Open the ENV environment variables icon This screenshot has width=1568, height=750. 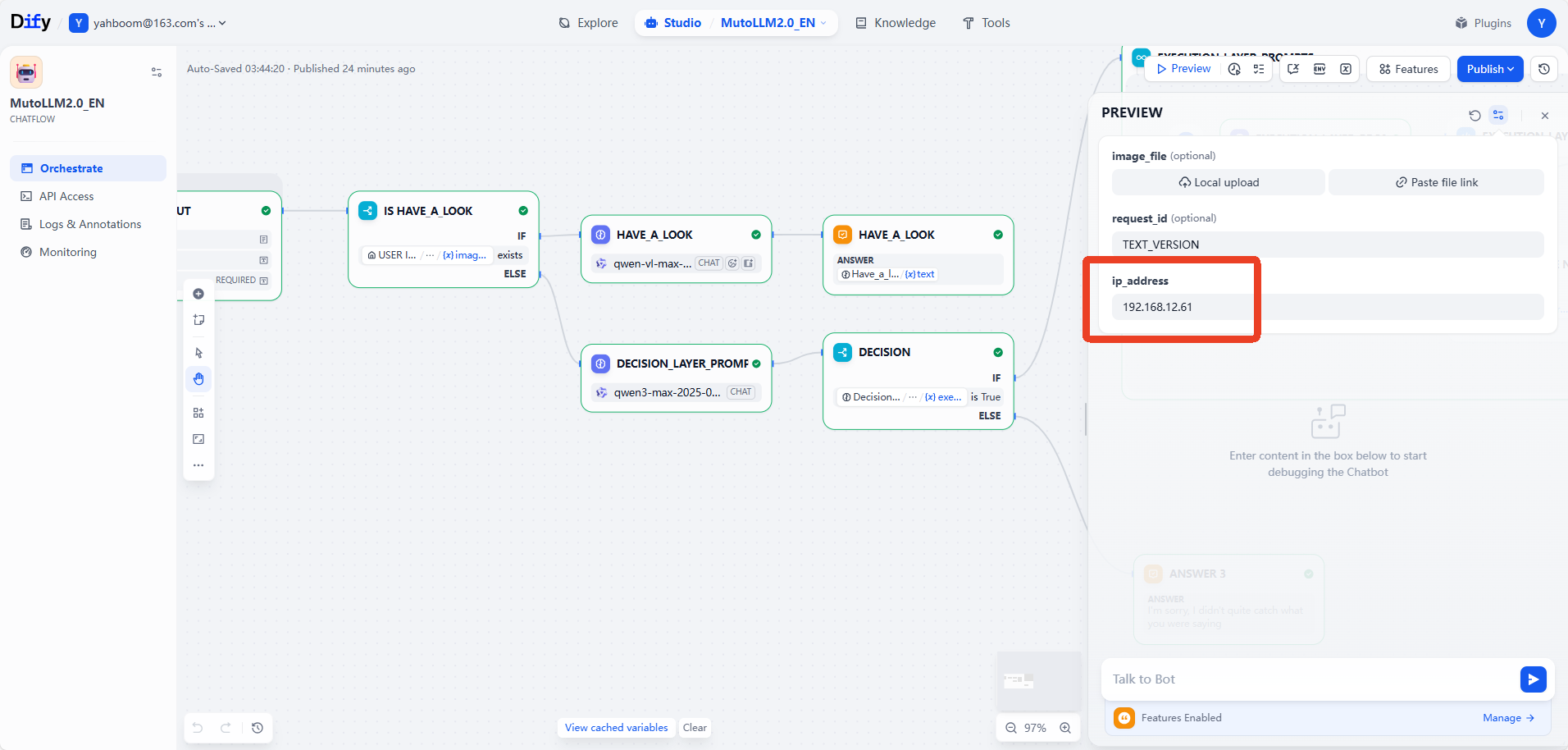[x=1320, y=69]
